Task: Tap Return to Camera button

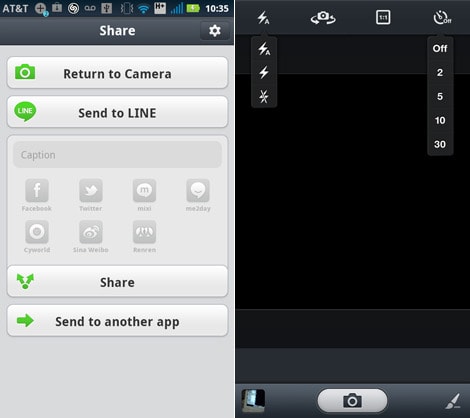Action: tap(117, 73)
